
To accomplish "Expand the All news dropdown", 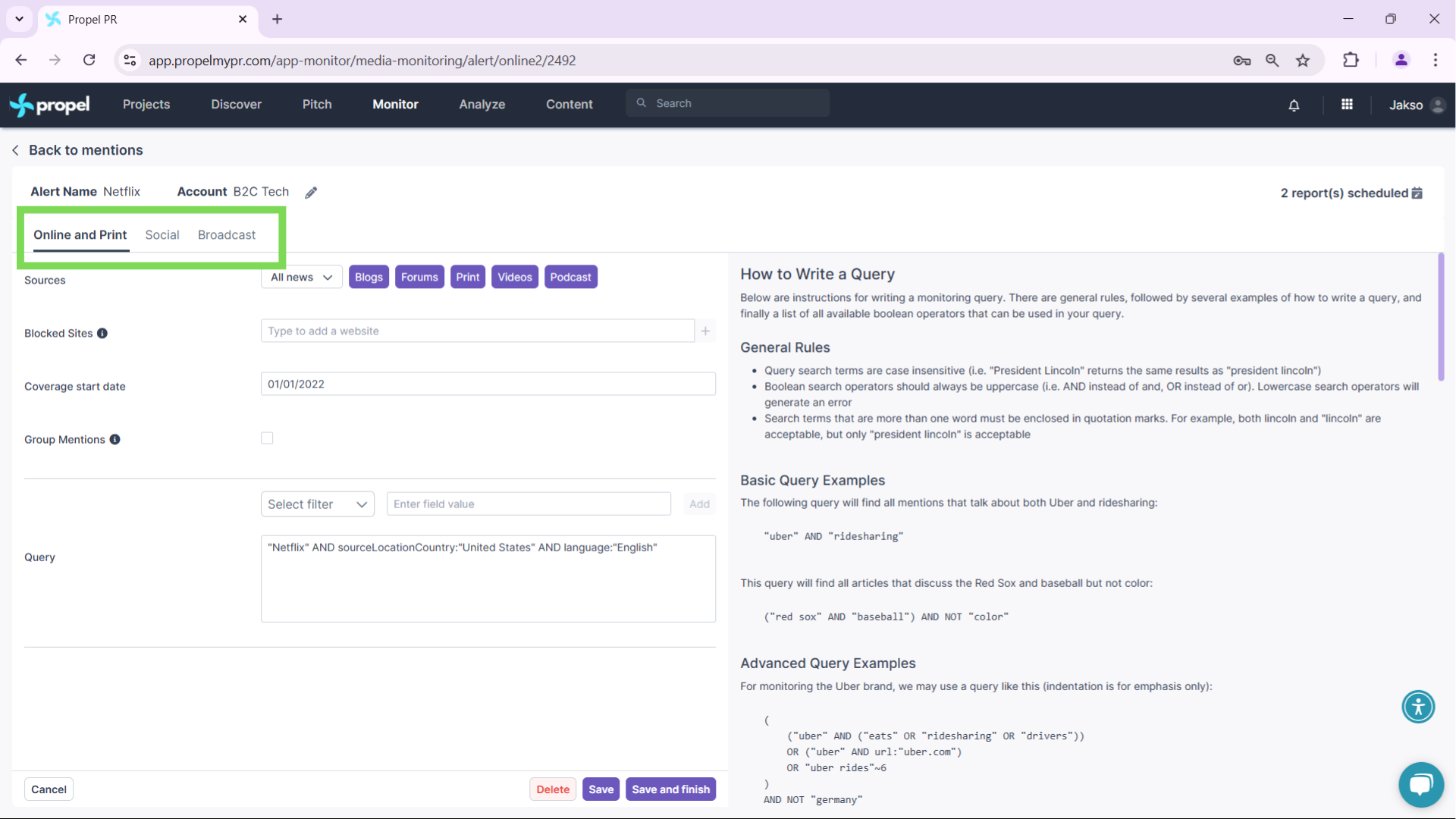I will pyautogui.click(x=302, y=277).
